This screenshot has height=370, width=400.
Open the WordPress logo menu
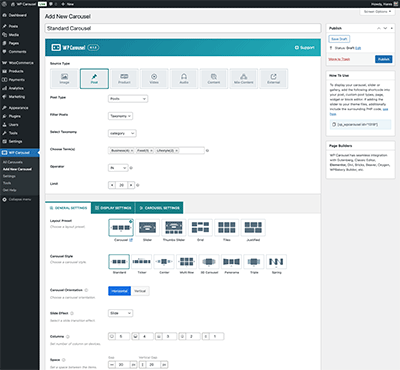coord(4,4)
